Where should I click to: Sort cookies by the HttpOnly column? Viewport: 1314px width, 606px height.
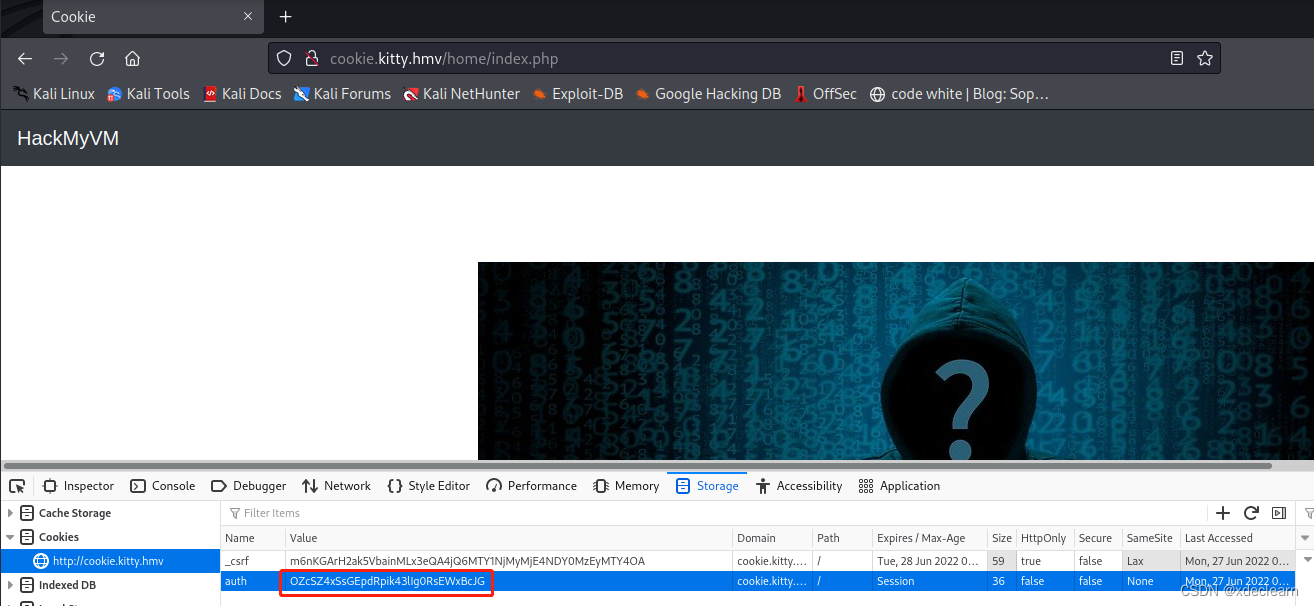tap(1044, 538)
